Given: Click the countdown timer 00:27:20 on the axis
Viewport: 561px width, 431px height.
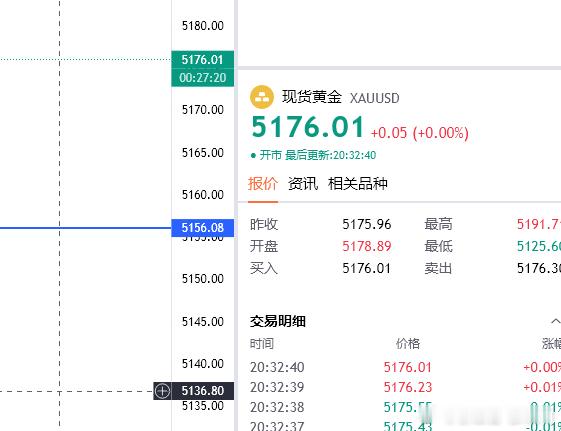Looking at the screenshot, I should (x=203, y=77).
